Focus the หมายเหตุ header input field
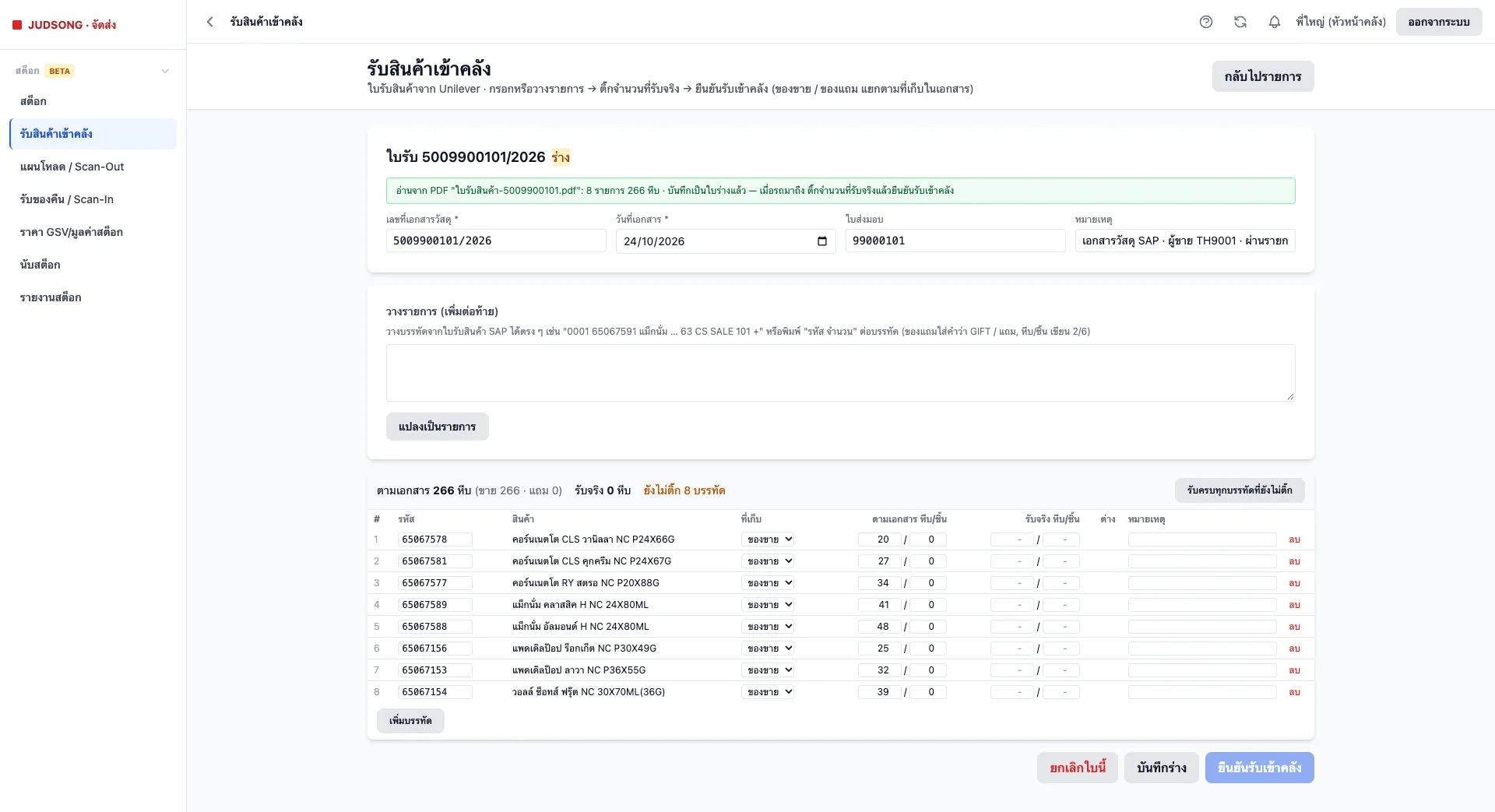This screenshot has width=1495, height=812. coord(1185,241)
